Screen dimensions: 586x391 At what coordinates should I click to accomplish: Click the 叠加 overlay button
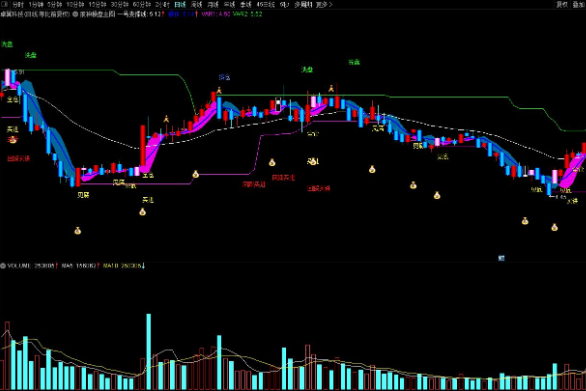click(579, 4)
